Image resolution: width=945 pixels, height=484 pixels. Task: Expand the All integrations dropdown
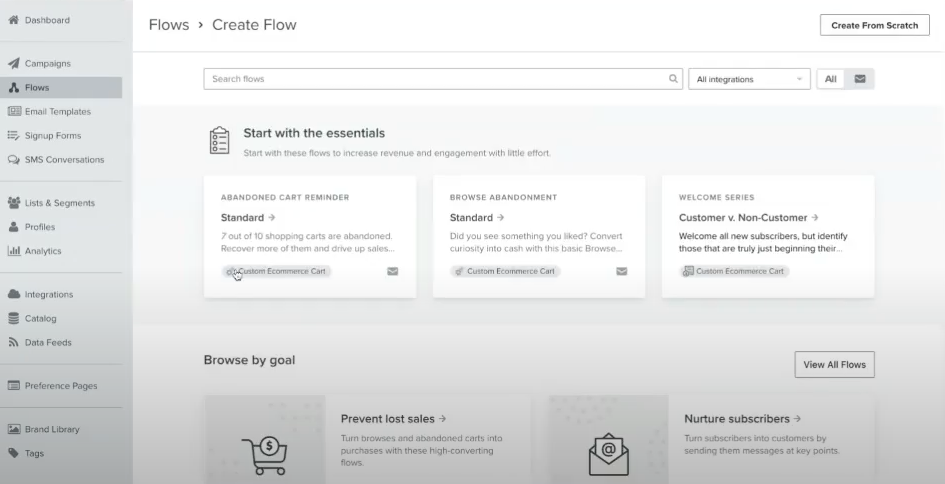coord(750,79)
